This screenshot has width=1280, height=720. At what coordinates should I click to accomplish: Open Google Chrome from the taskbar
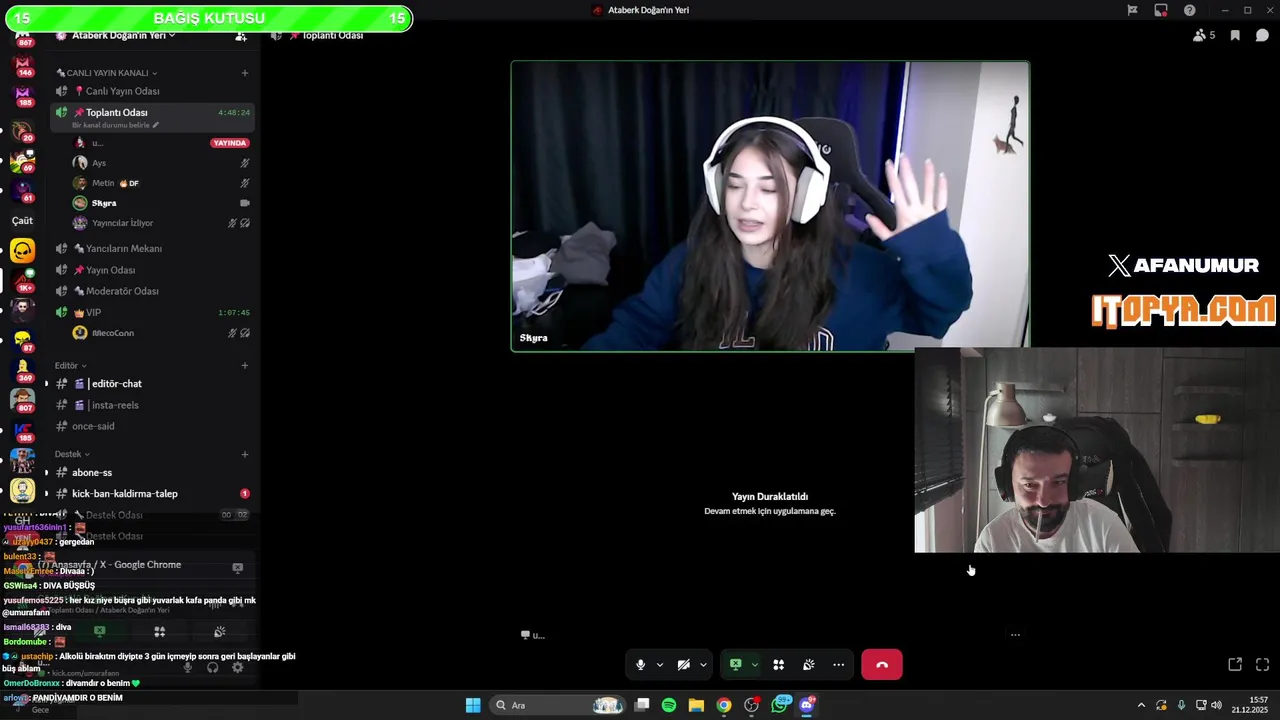724,705
